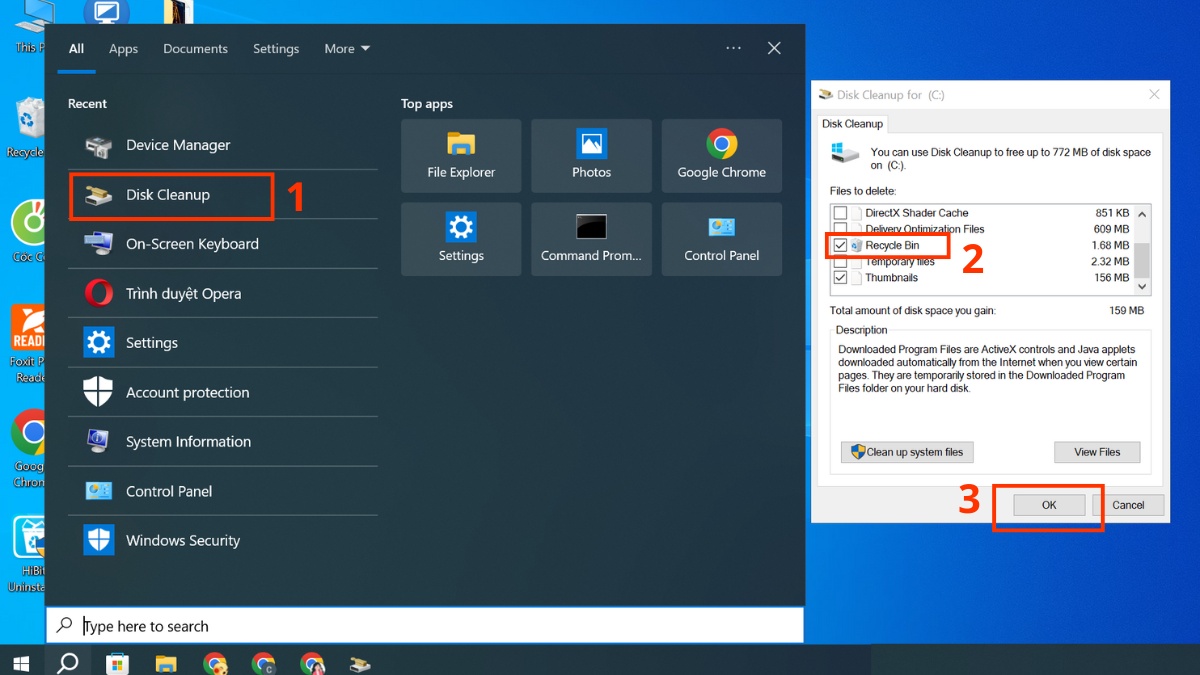Open the Photos app tile
This screenshot has width=1200, height=675.
[x=591, y=156]
